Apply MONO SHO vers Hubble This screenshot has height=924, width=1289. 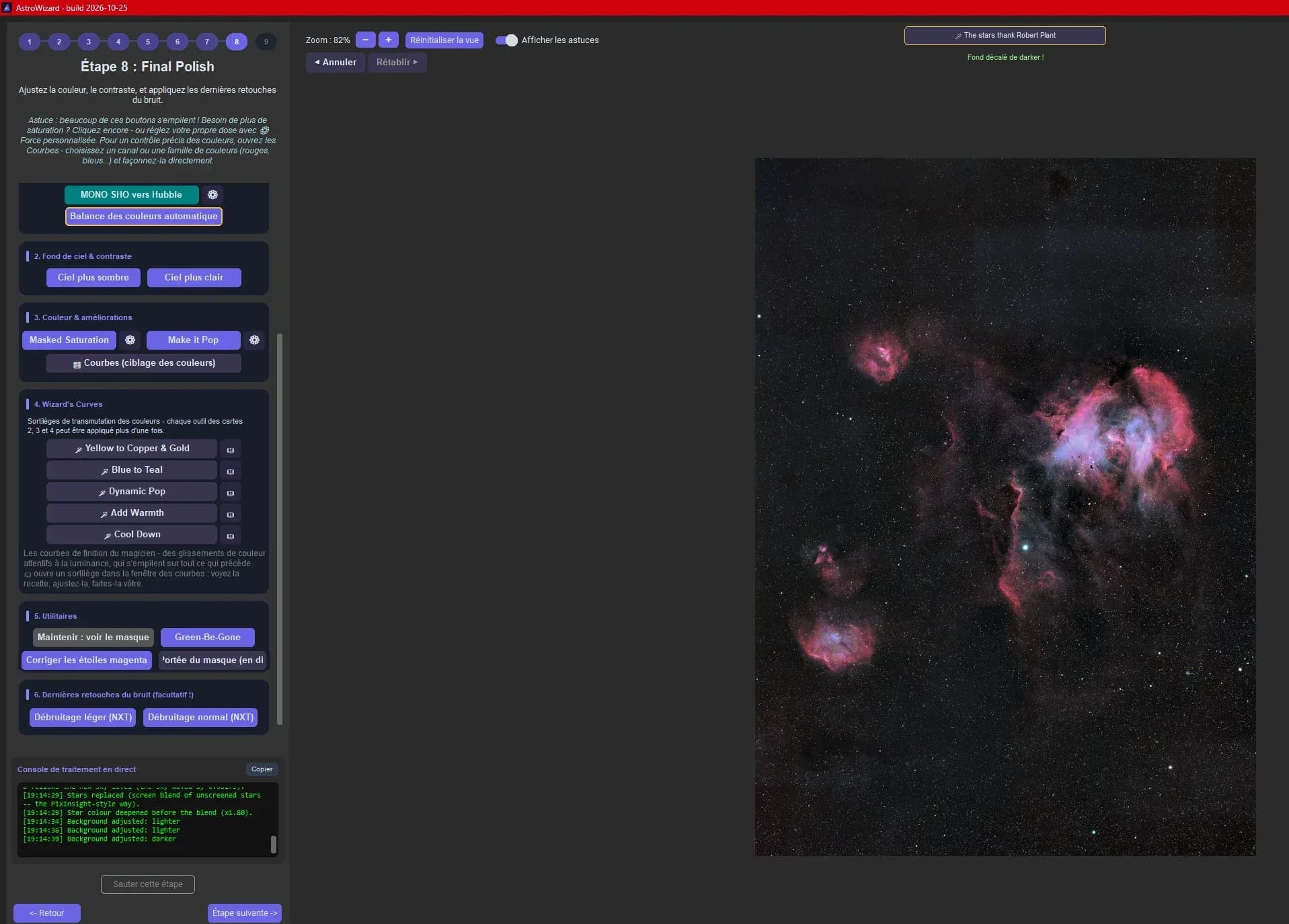click(x=131, y=195)
